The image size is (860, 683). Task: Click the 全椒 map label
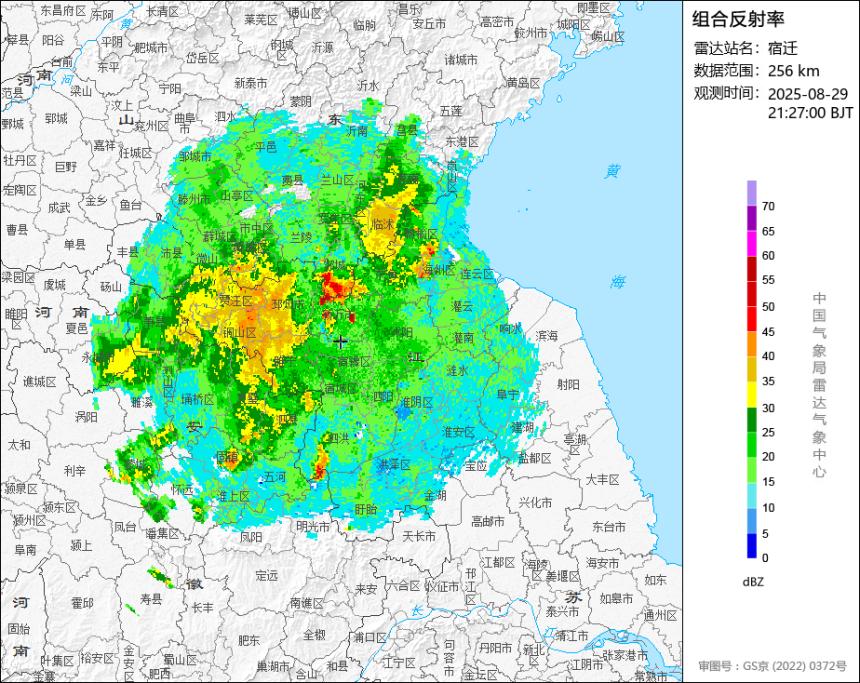314,635
